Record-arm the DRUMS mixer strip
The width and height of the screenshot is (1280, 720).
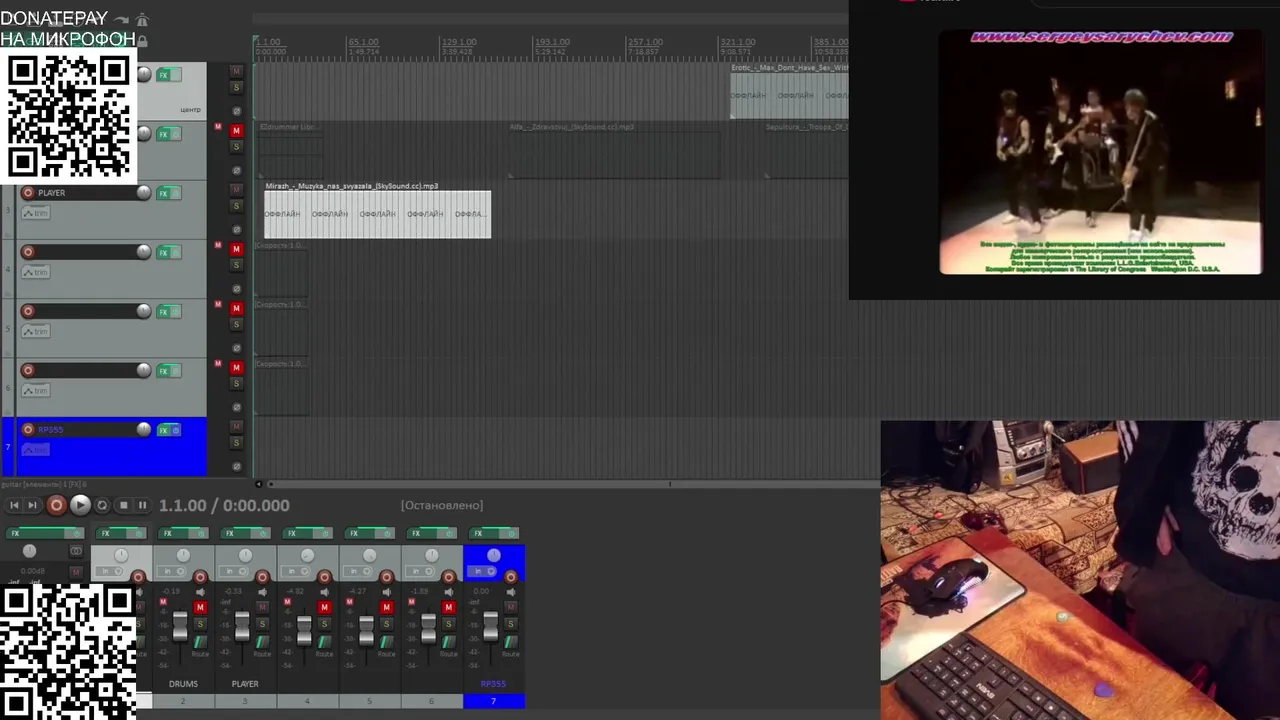click(x=200, y=577)
